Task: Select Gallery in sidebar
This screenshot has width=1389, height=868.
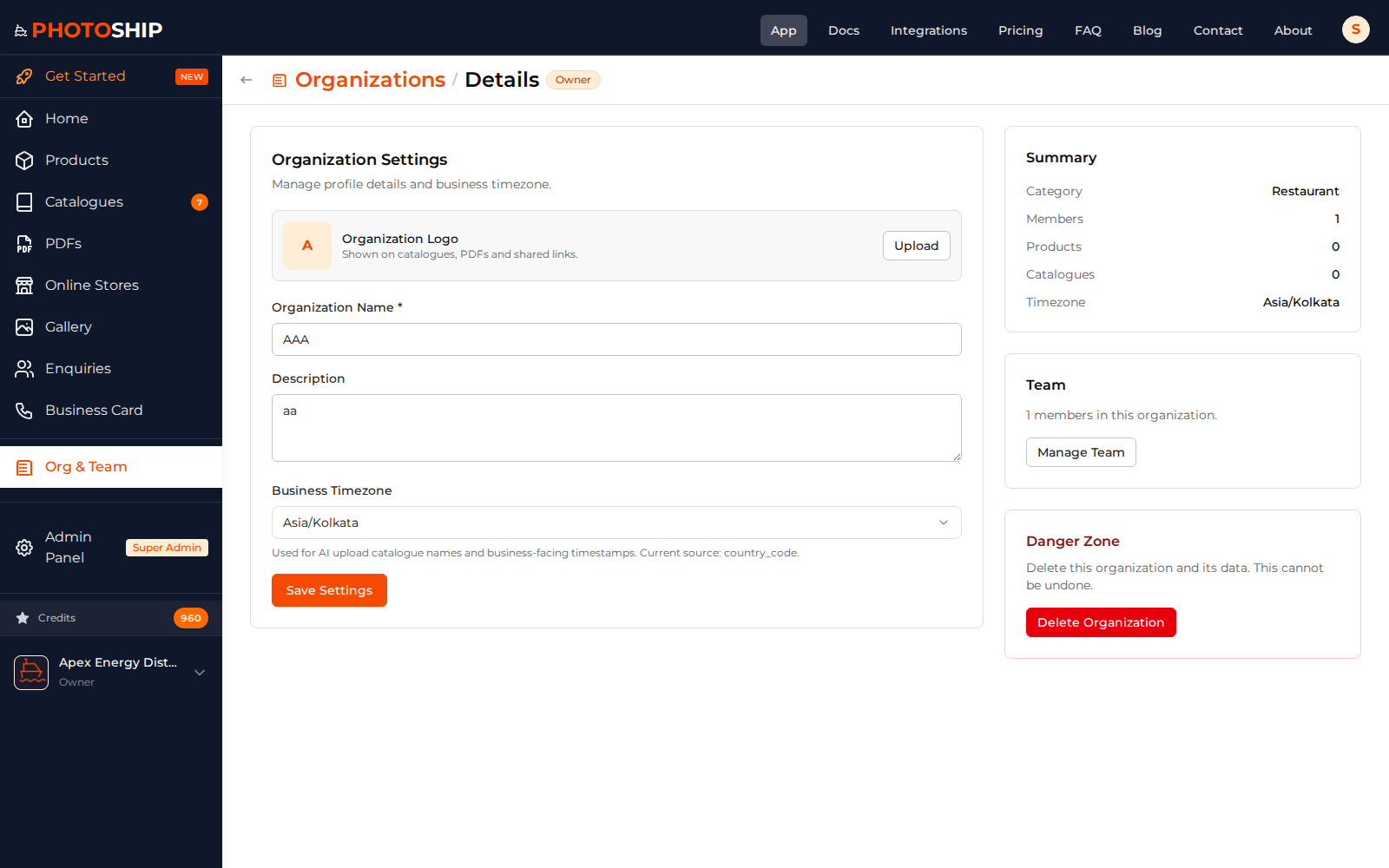Action: [111, 327]
